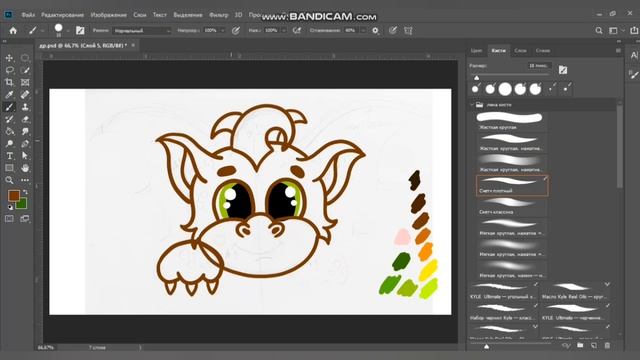This screenshot has height=360, width=640.
Task: Select the Pen tool
Action: [25, 144]
